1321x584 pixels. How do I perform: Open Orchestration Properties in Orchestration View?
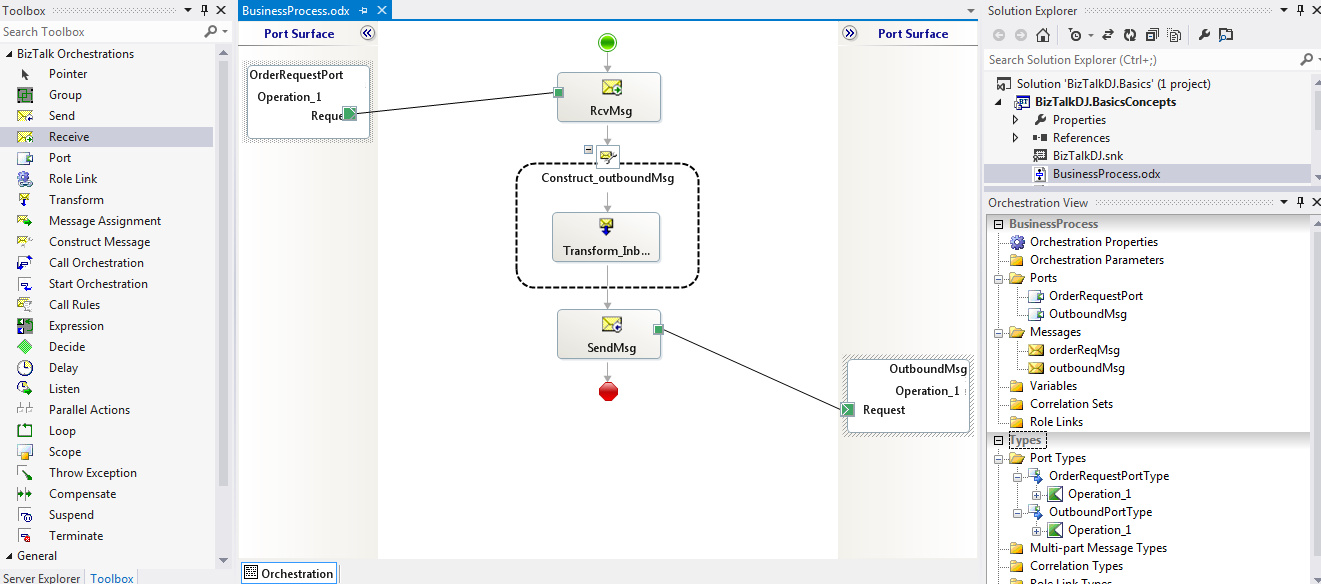coord(1094,241)
